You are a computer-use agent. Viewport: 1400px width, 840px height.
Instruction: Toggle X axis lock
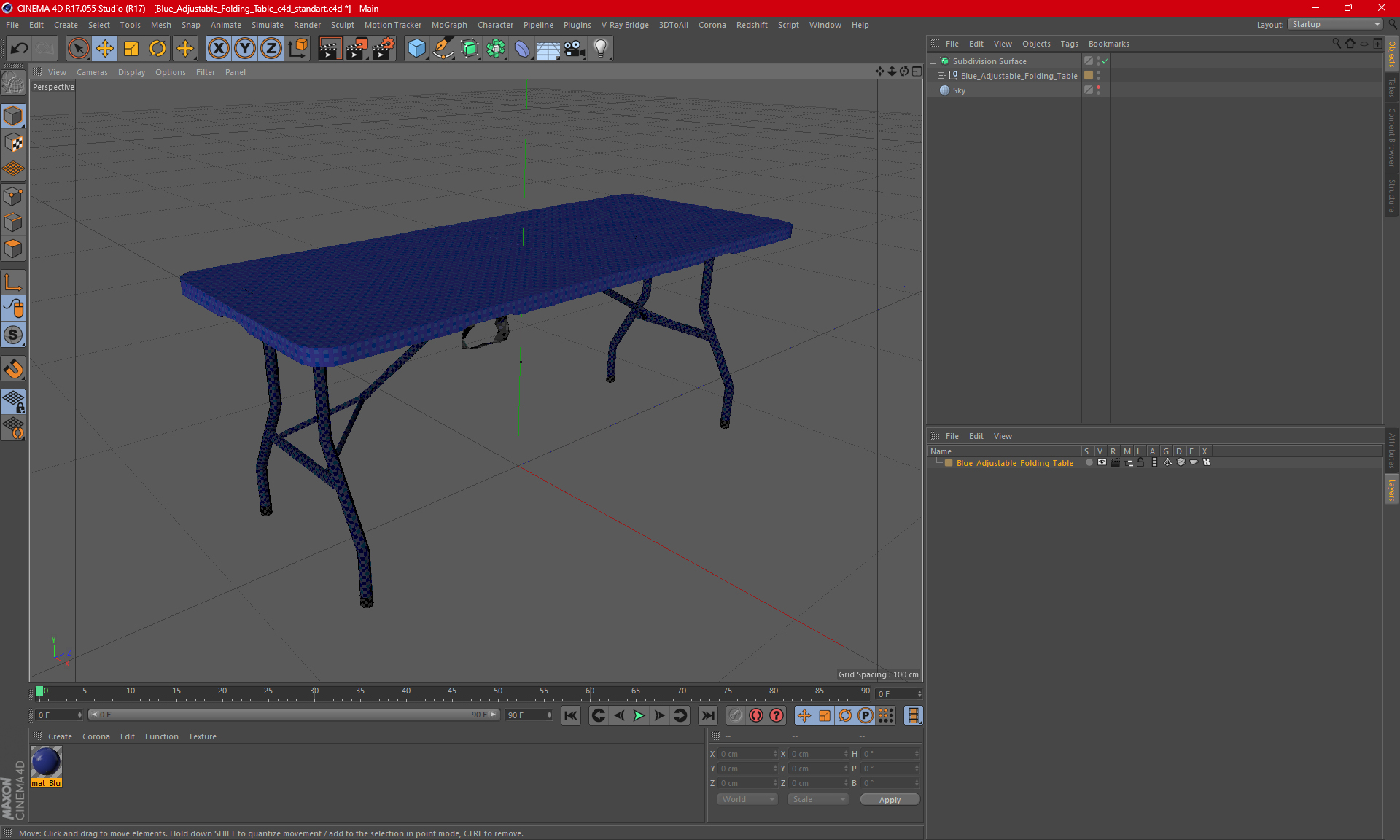pyautogui.click(x=218, y=49)
